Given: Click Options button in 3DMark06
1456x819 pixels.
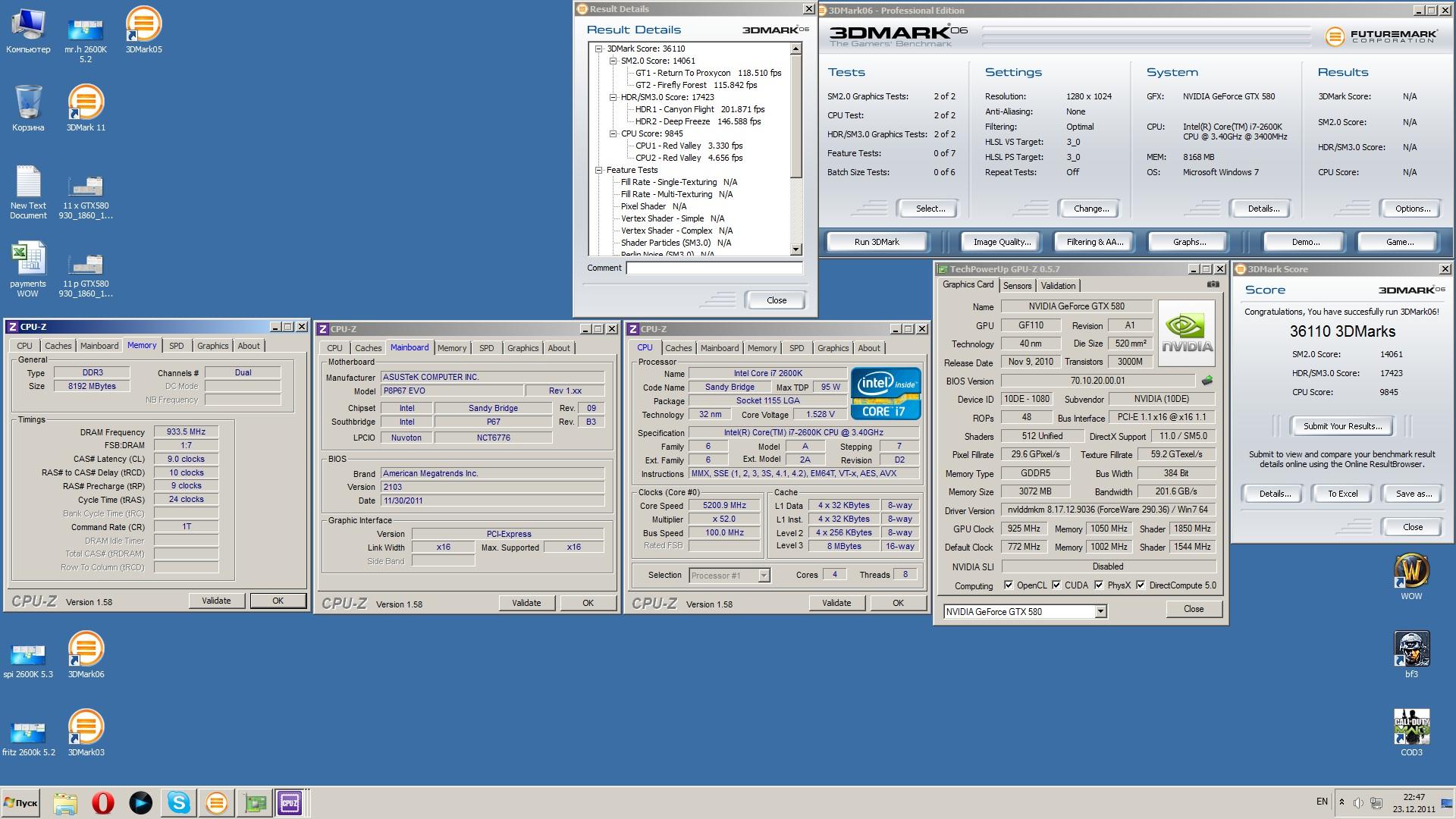Looking at the screenshot, I should tap(1413, 209).
